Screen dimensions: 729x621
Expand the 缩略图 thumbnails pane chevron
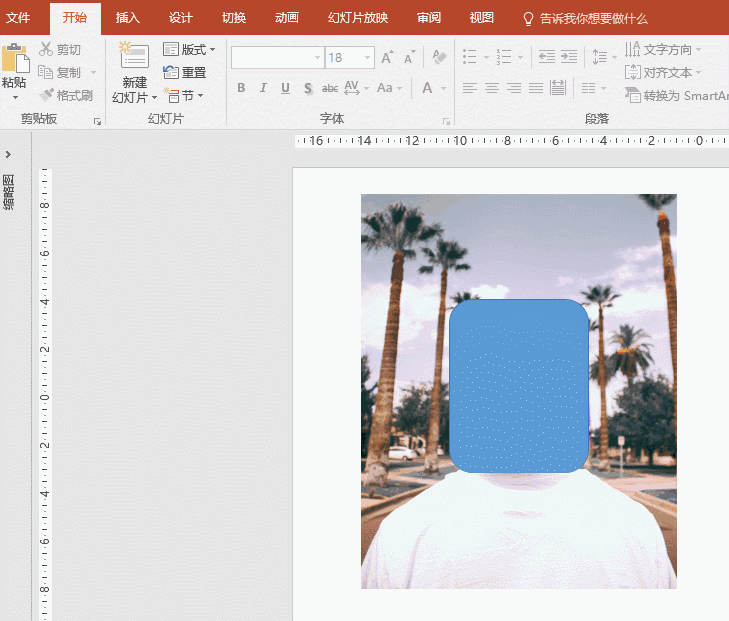coord(8,154)
